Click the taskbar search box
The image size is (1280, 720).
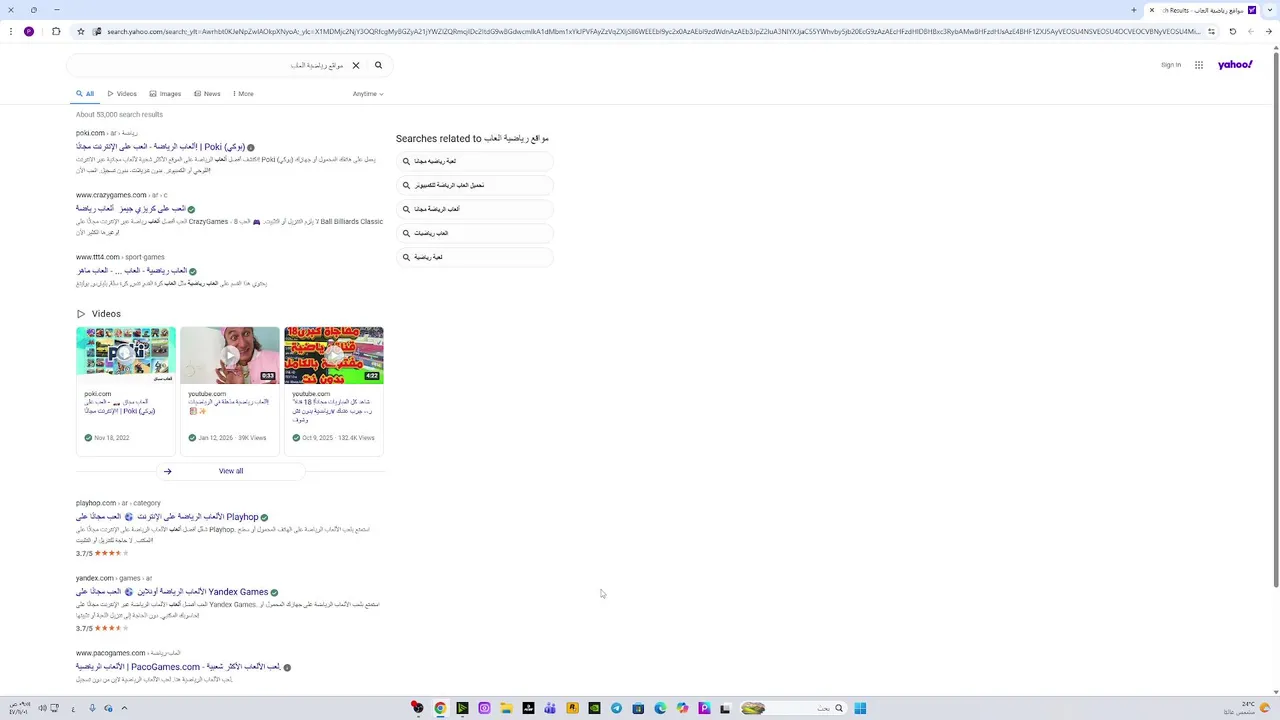pos(794,708)
